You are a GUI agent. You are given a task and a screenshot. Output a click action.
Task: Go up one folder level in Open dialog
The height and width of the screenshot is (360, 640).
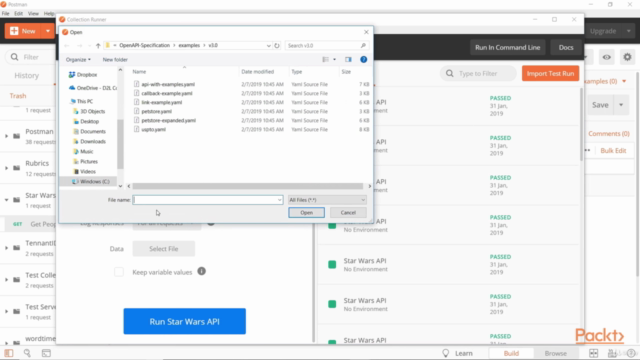pyautogui.click(x=98, y=45)
